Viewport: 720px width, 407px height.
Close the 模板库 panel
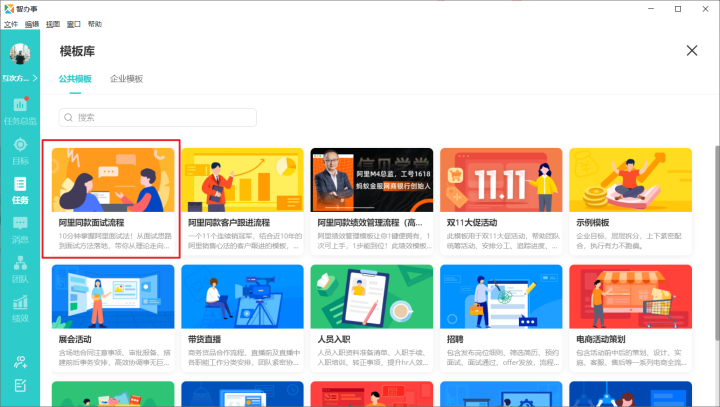[692, 51]
